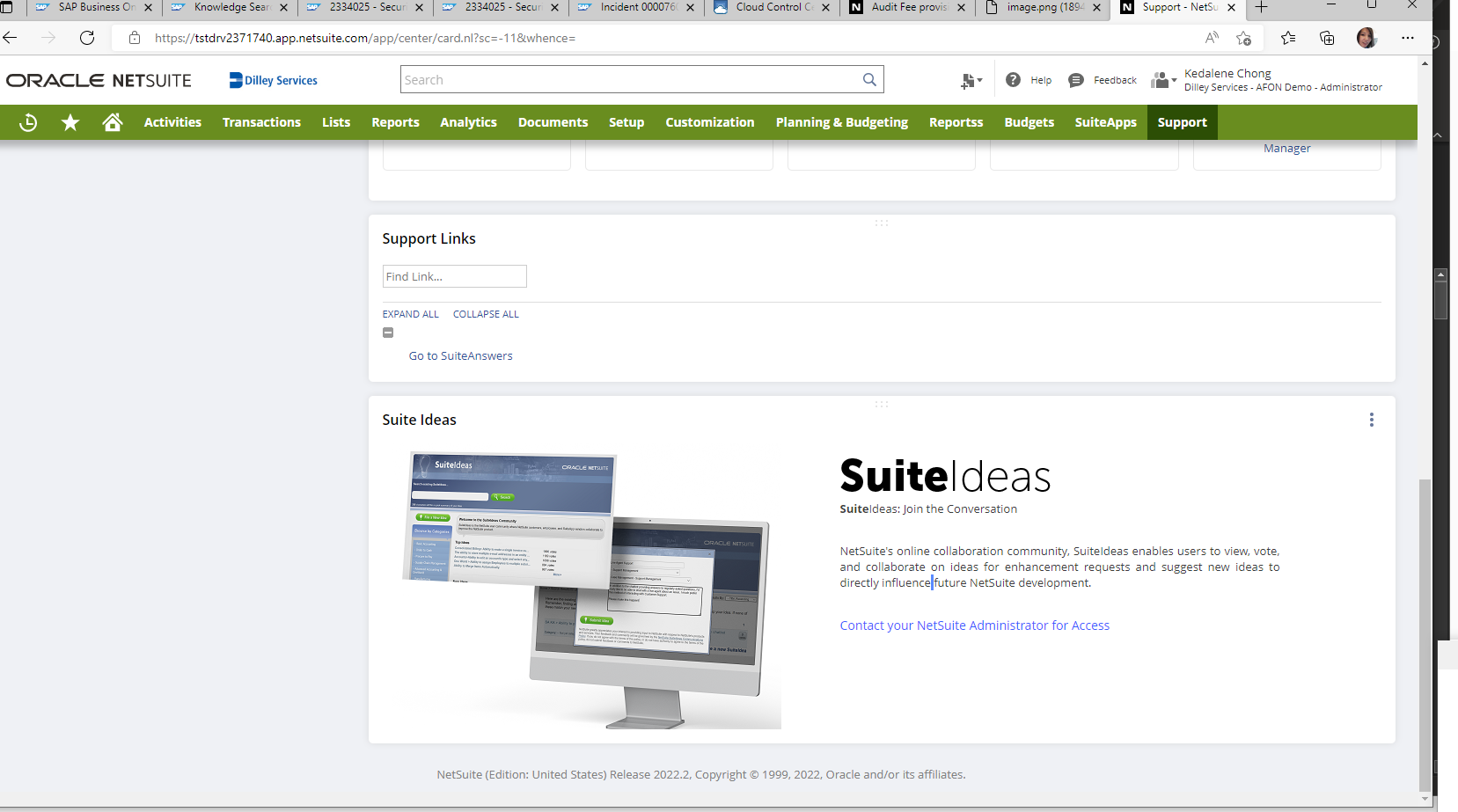Image resolution: width=1458 pixels, height=812 pixels.
Task: Collapse the SuiteAnswers links group
Action: pos(388,333)
